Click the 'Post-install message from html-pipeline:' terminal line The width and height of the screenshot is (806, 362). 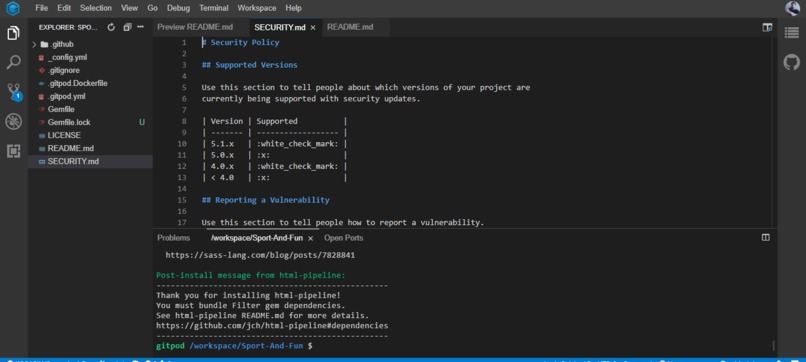[x=251, y=275]
